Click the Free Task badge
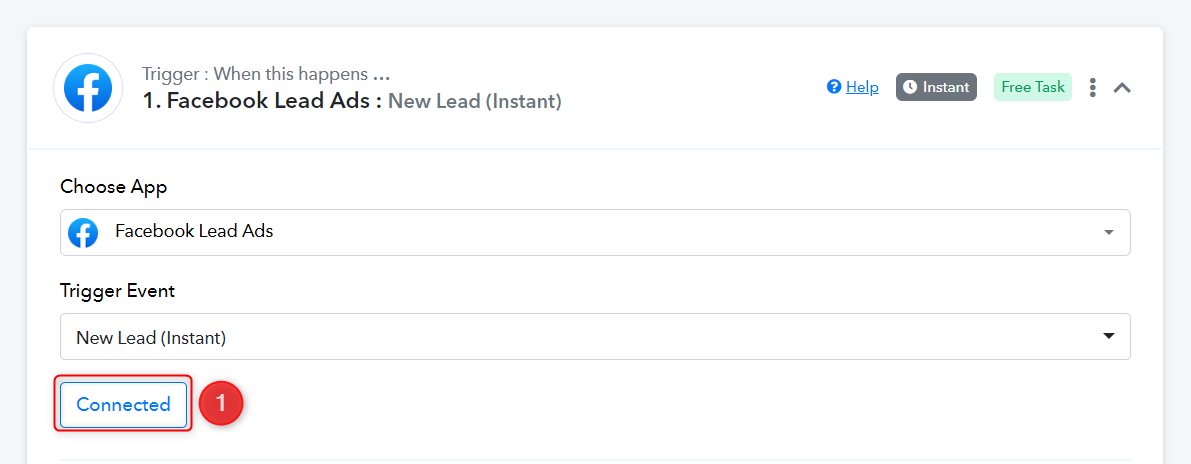Screen dimensions: 1191x464 1033,87
